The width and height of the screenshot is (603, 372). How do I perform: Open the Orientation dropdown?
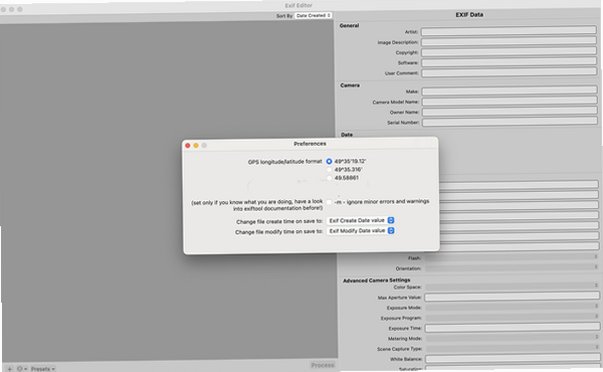[511, 267]
